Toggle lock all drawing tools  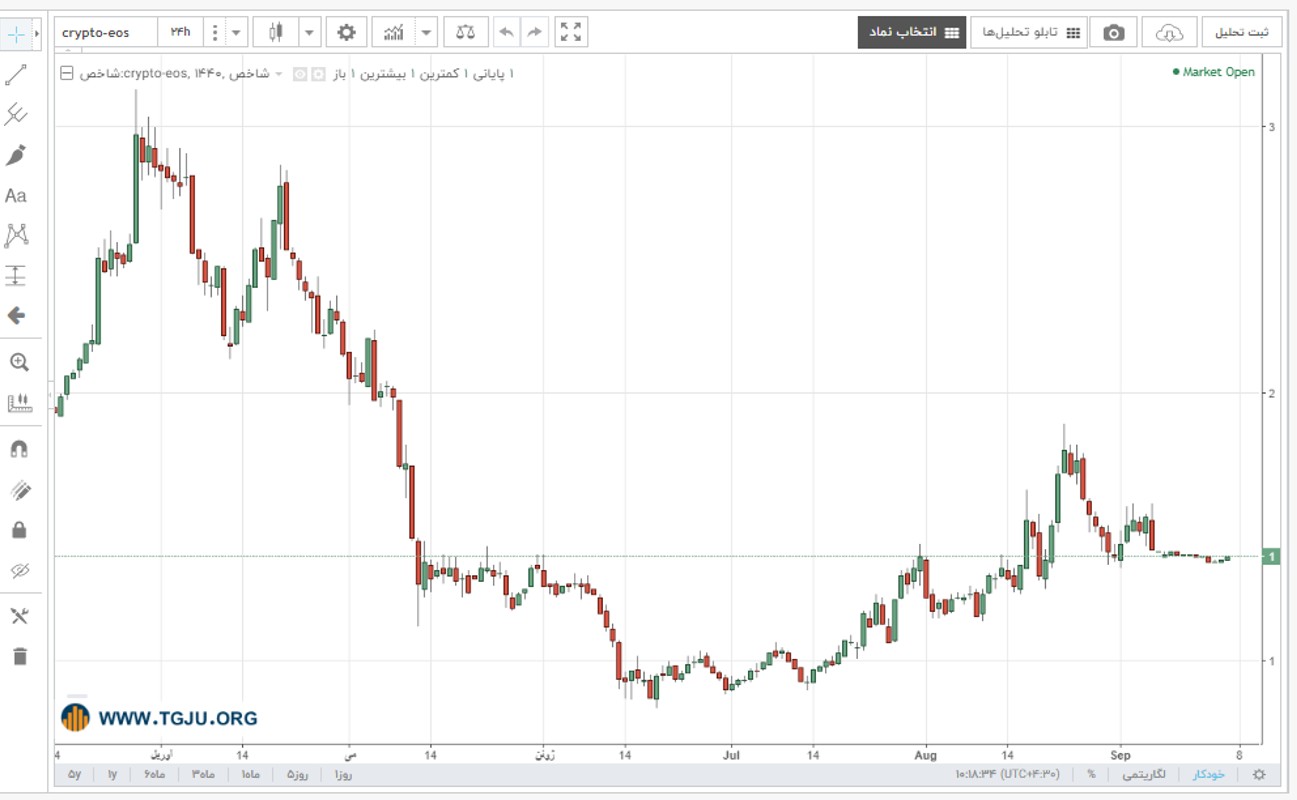tap(18, 530)
